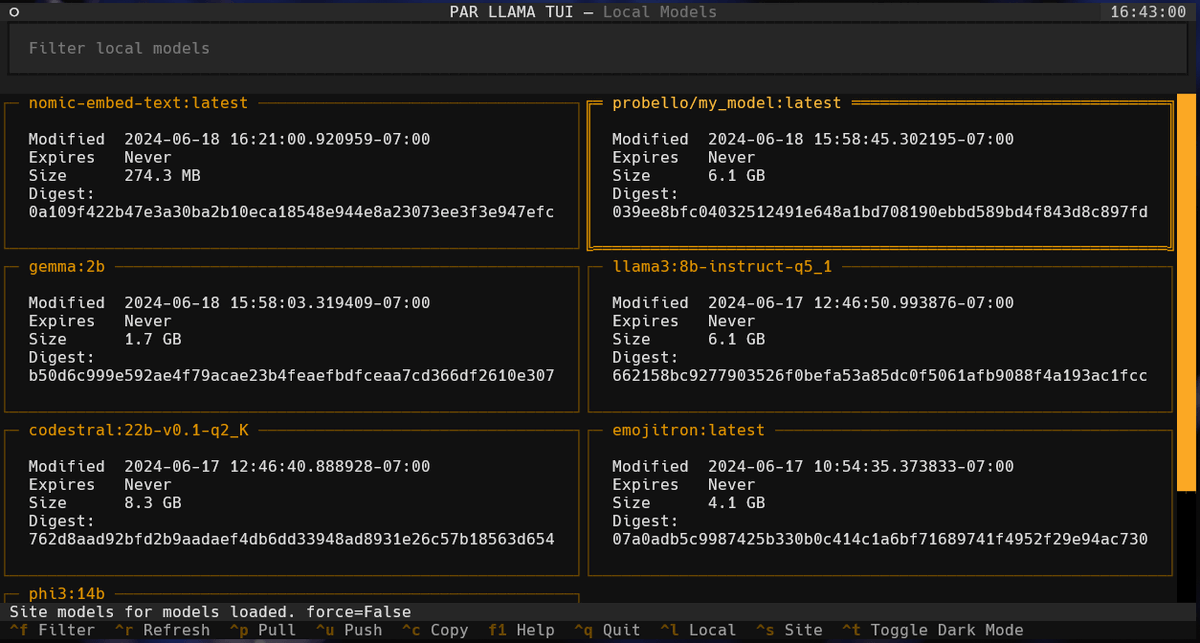Viewport: 1200px width, 643px height.
Task: Click the 1.7 GB size value
Action: (153, 339)
